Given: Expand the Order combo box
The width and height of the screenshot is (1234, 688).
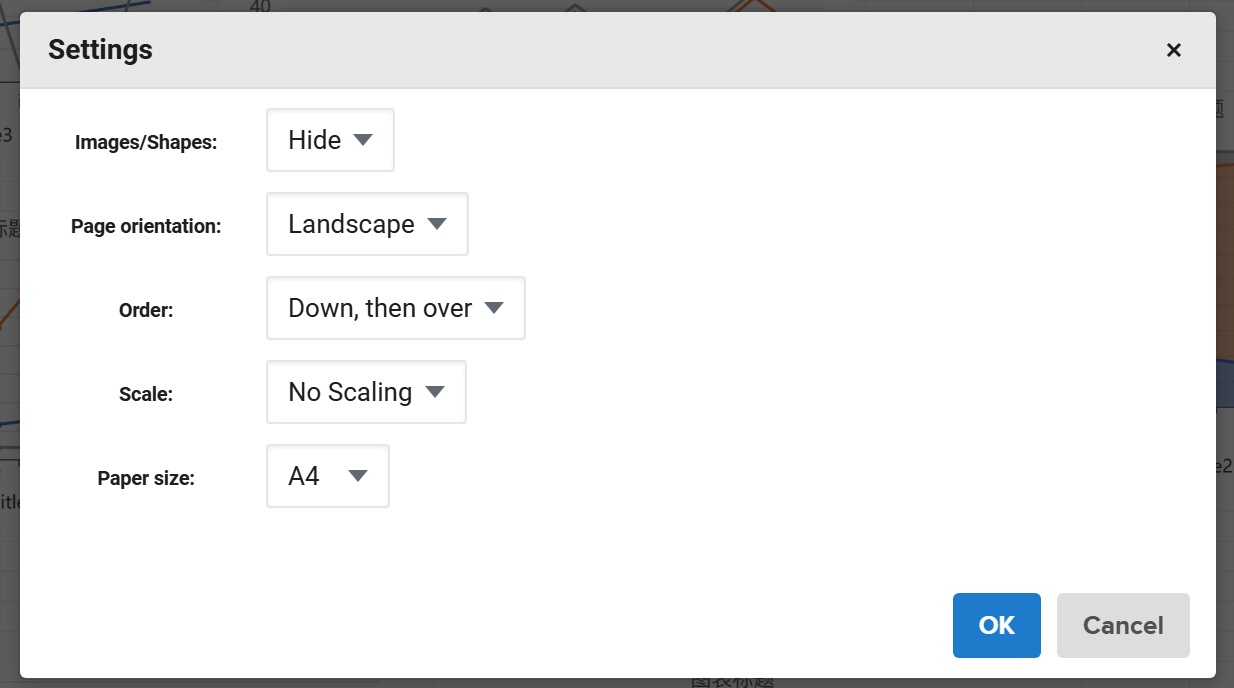Looking at the screenshot, I should pyautogui.click(x=395, y=308).
